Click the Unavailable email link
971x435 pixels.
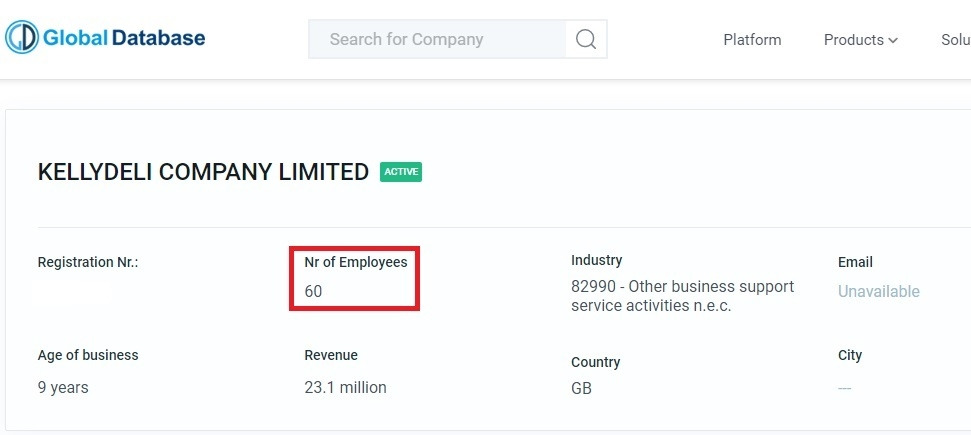tap(879, 291)
